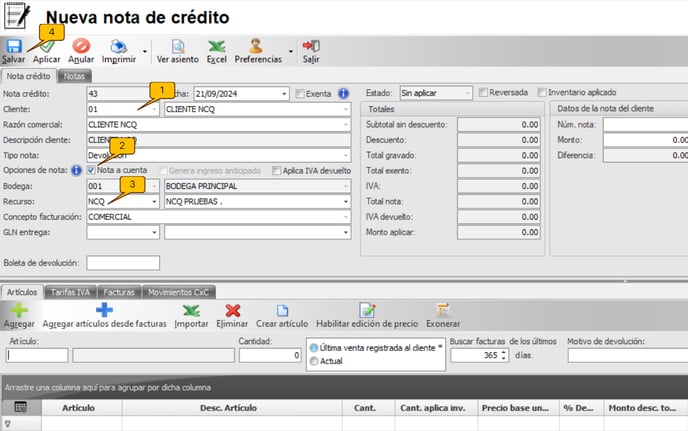Exit using the Salir icon
Viewport: 688px width, 431px height.
pos(311,46)
